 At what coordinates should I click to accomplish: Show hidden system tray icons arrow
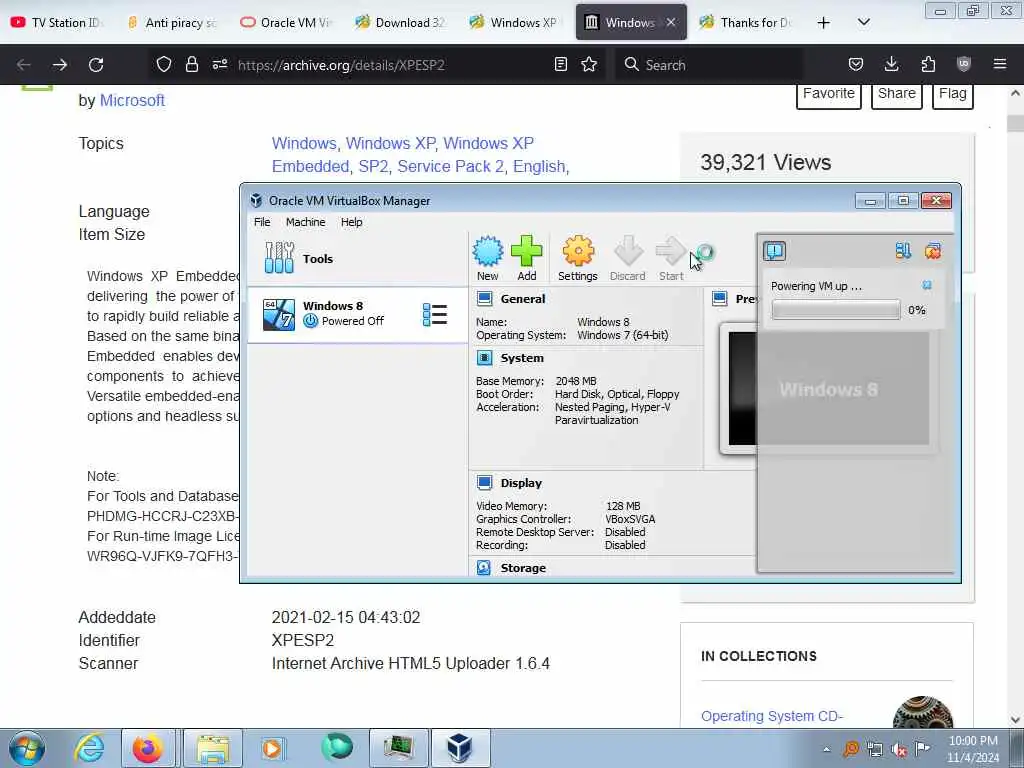826,749
